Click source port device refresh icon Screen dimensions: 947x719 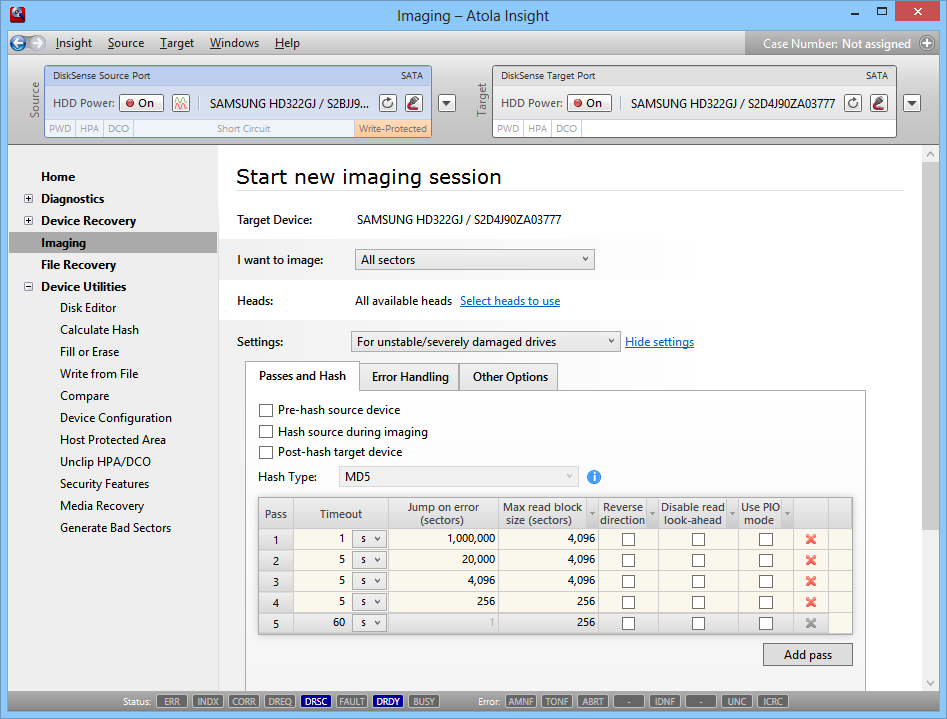[388, 103]
